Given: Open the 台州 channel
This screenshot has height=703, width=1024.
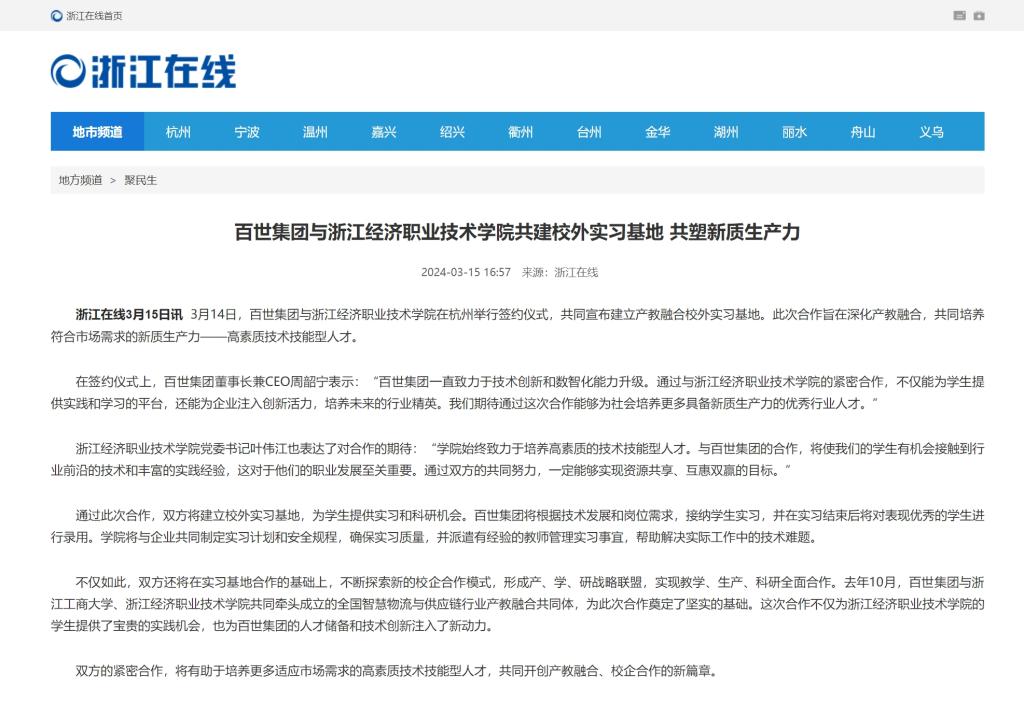Looking at the screenshot, I should [x=589, y=132].
